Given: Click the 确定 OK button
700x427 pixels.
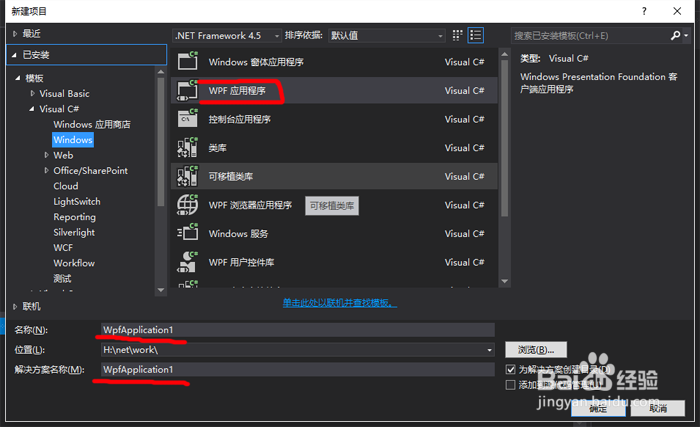Looking at the screenshot, I should [x=598, y=408].
